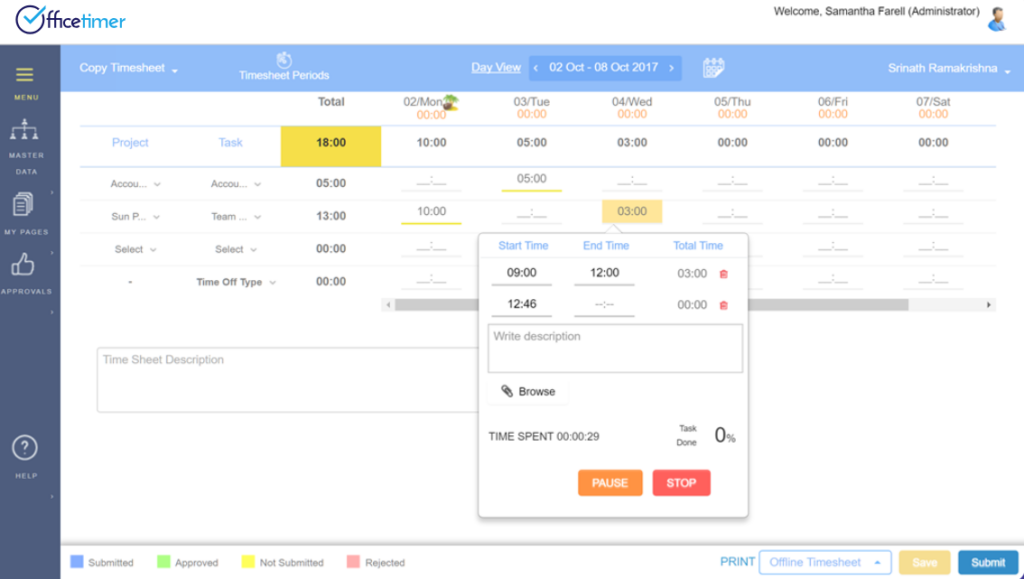Open the Accou... task dropdown
This screenshot has height=579, width=1024.
tap(236, 184)
